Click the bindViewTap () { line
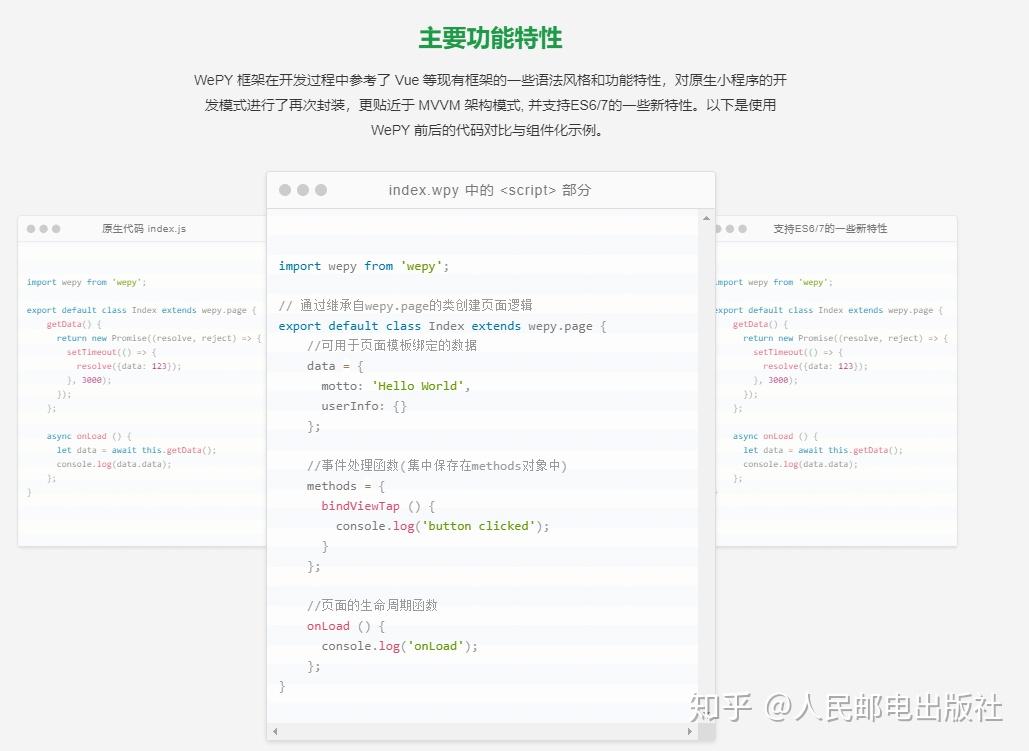The width and height of the screenshot is (1029, 751). click(x=377, y=506)
